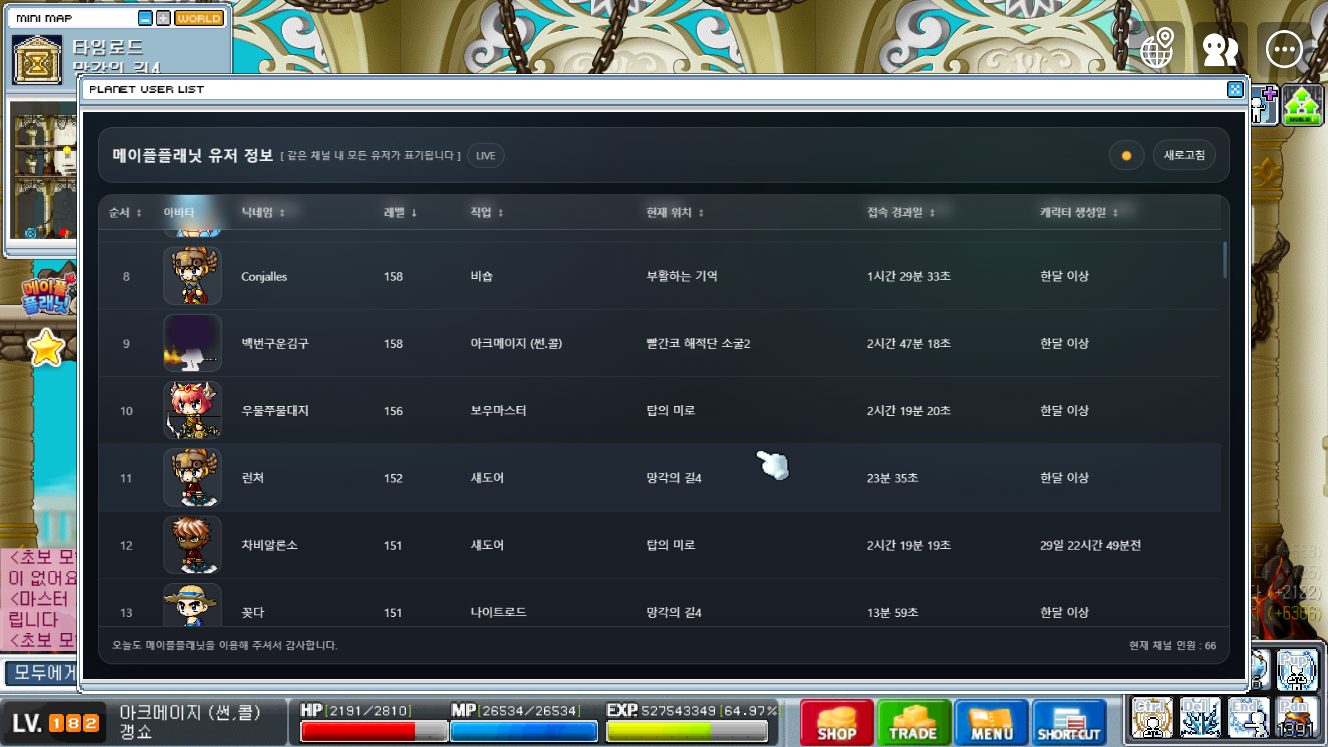Click the 부활하는 기억 location cell
Viewport: 1328px width, 747px height.
click(682, 276)
